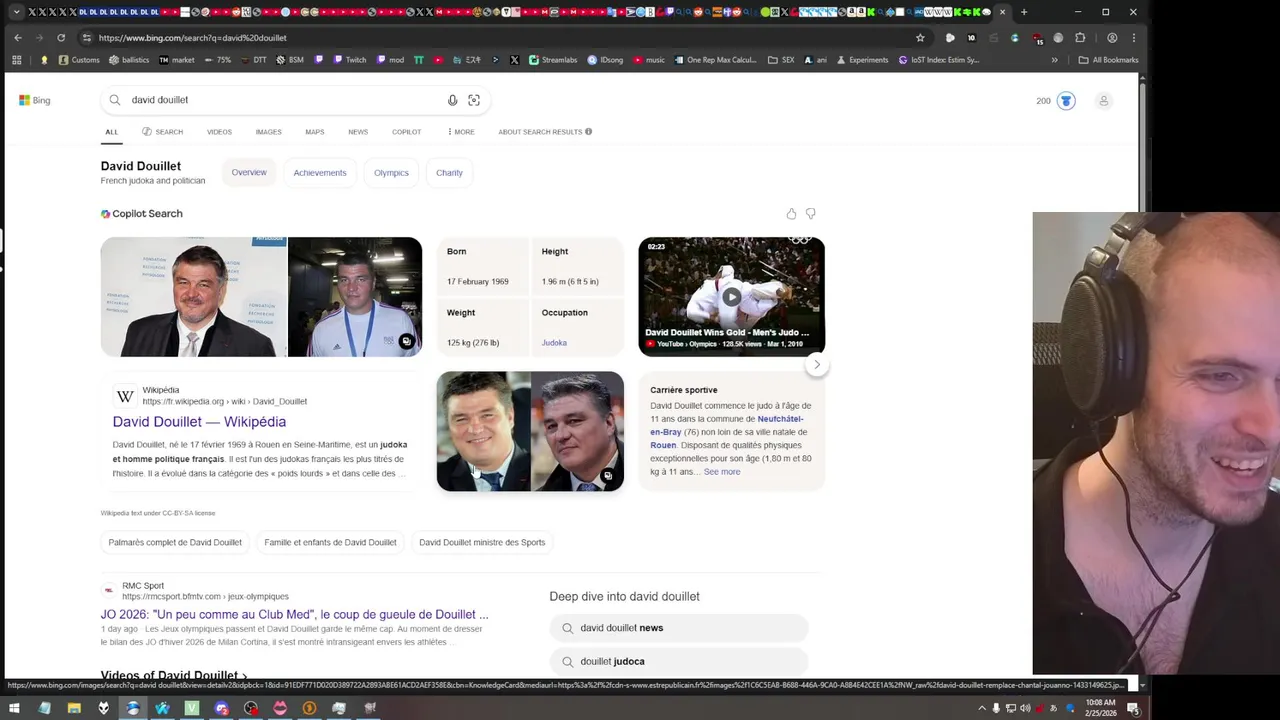
Task: Switch to the VIDEOS tab
Action: coord(219,132)
